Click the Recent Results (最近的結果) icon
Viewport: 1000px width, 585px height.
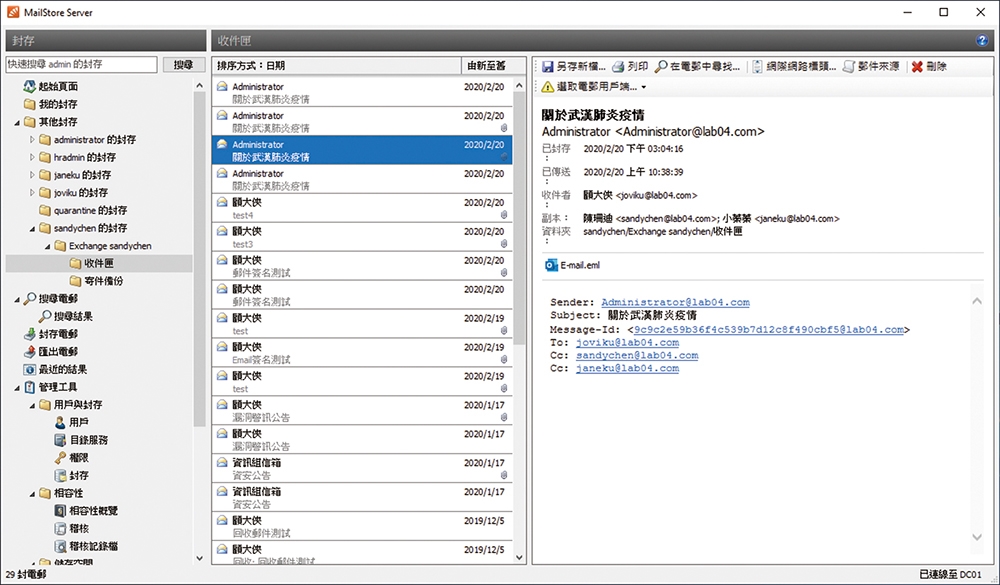click(x=29, y=369)
